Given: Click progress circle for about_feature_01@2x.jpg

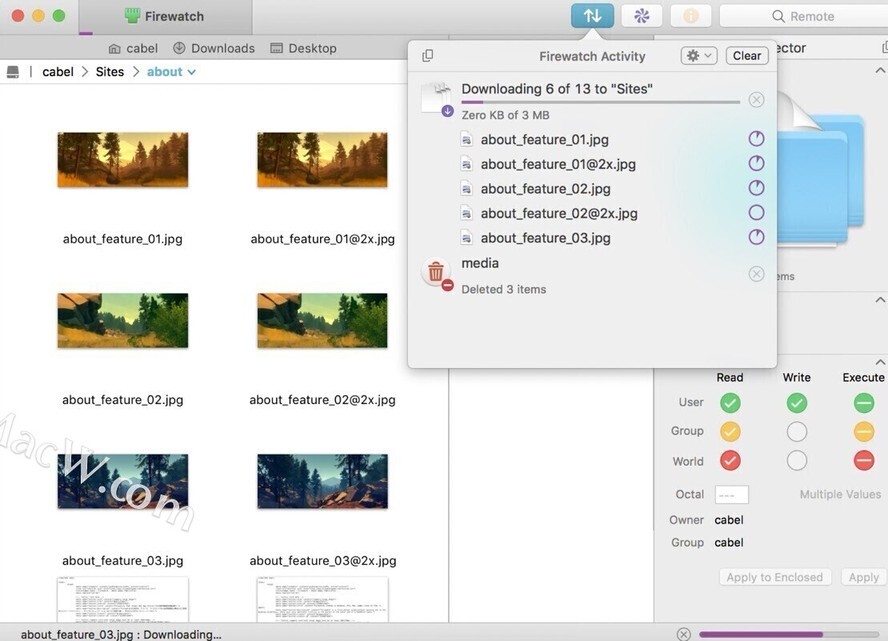Looking at the screenshot, I should click(756, 163).
